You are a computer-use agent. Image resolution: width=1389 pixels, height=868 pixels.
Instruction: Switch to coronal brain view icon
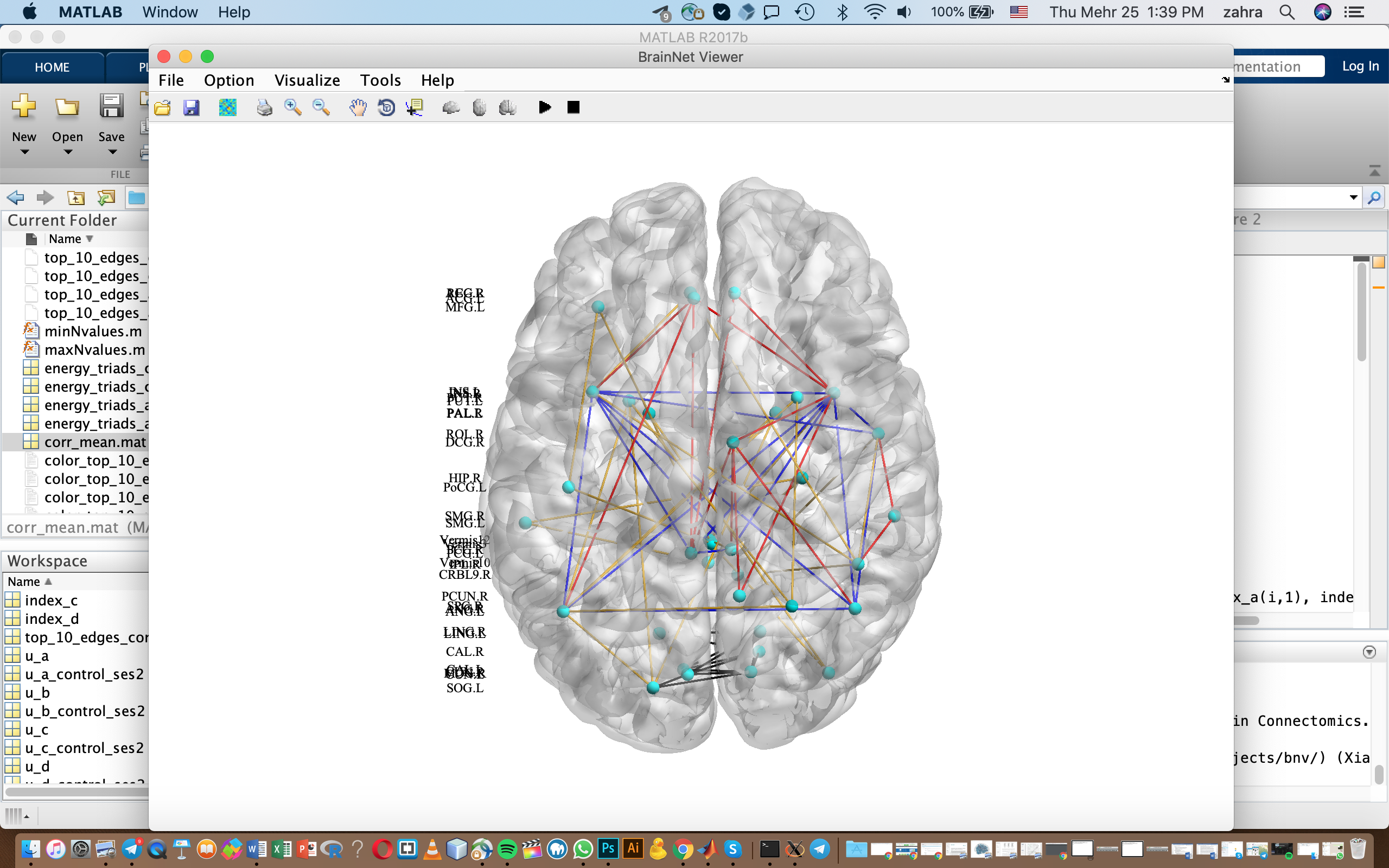click(507, 107)
